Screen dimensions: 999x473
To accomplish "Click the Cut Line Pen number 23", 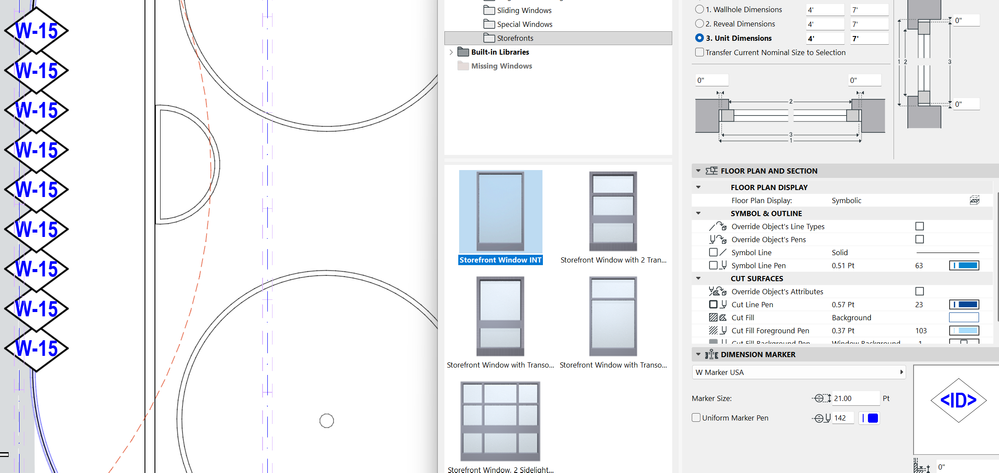I will click(x=919, y=305).
